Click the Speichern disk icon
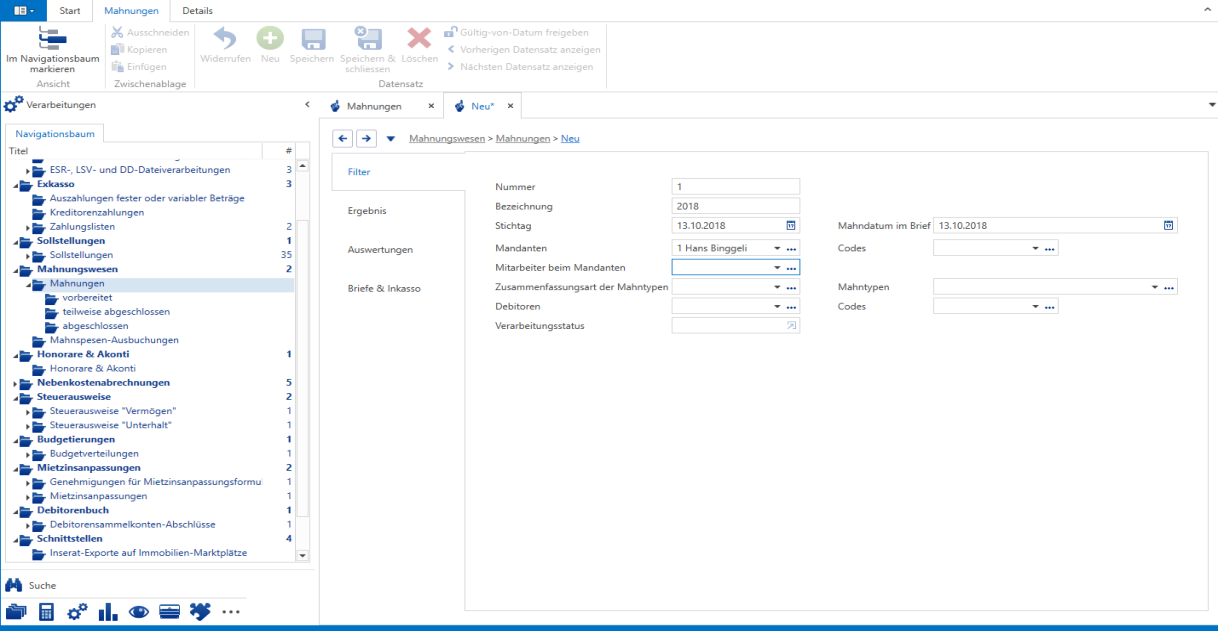Viewport: 1218px width, 631px height. point(313,39)
